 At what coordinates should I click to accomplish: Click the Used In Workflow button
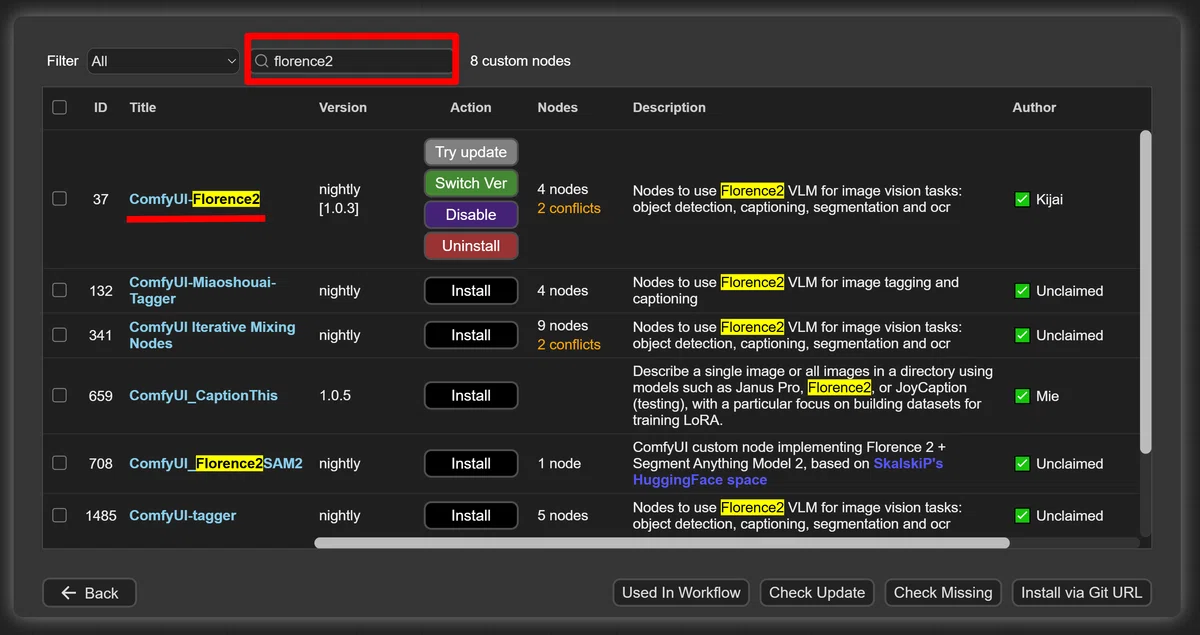pyautogui.click(x=681, y=593)
